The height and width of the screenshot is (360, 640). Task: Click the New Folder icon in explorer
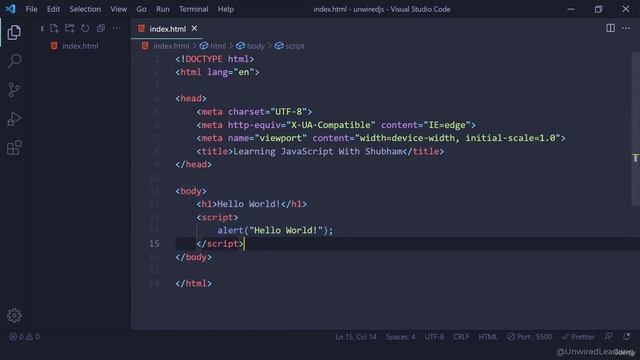[x=69, y=28]
